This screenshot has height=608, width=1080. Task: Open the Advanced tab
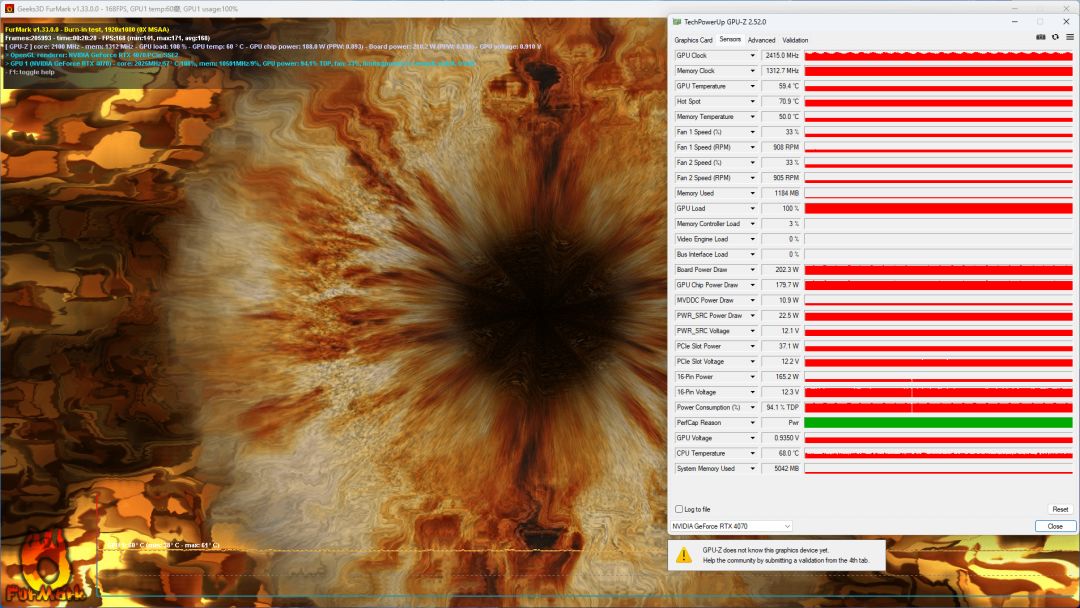[x=761, y=40]
